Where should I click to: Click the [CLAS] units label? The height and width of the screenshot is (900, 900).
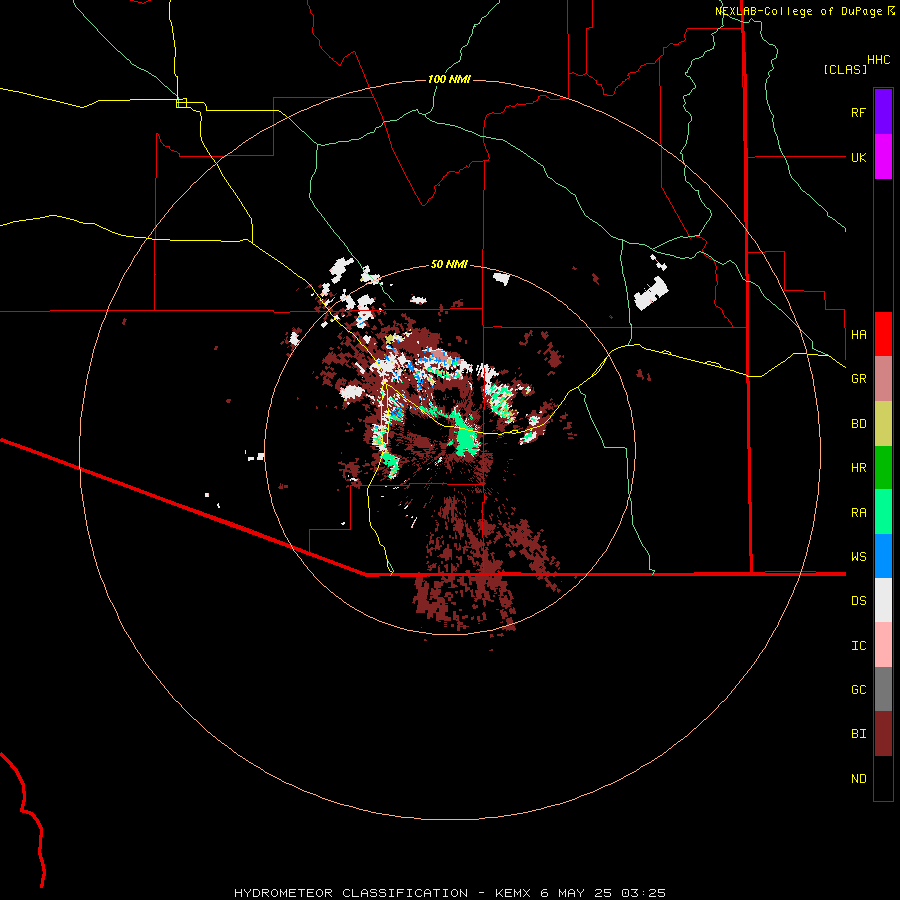coord(845,69)
